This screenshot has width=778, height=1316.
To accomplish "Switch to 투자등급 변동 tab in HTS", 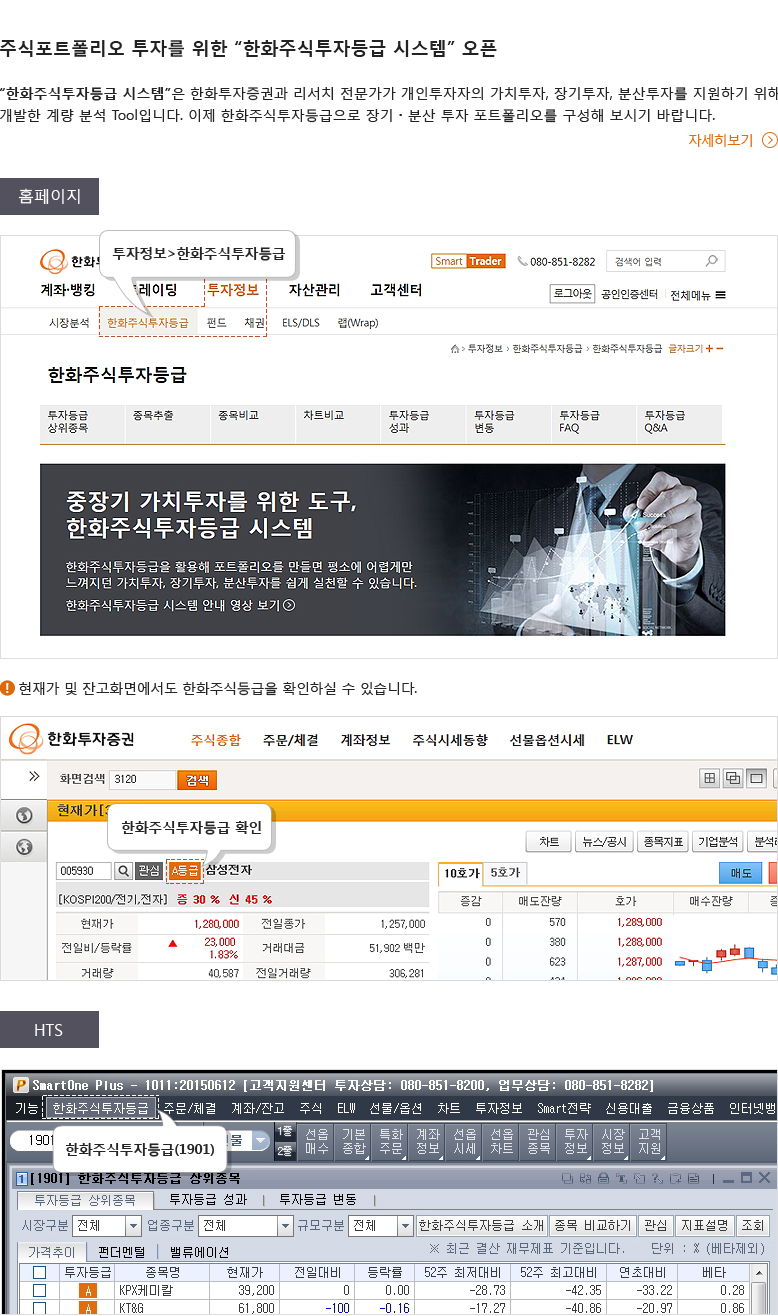I will (x=317, y=1199).
